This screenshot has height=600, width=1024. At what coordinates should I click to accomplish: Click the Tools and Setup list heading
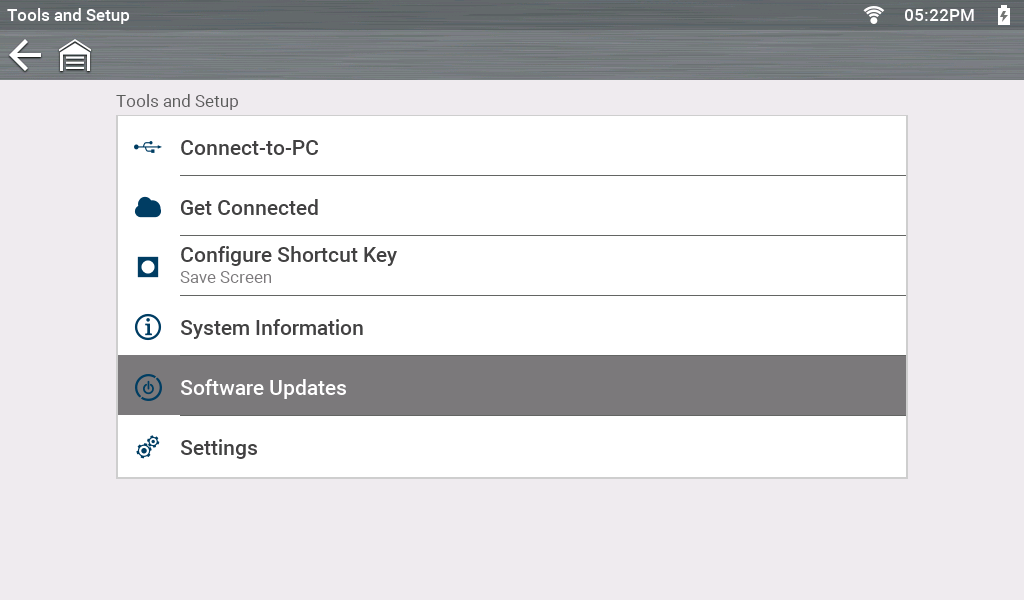coord(177,101)
